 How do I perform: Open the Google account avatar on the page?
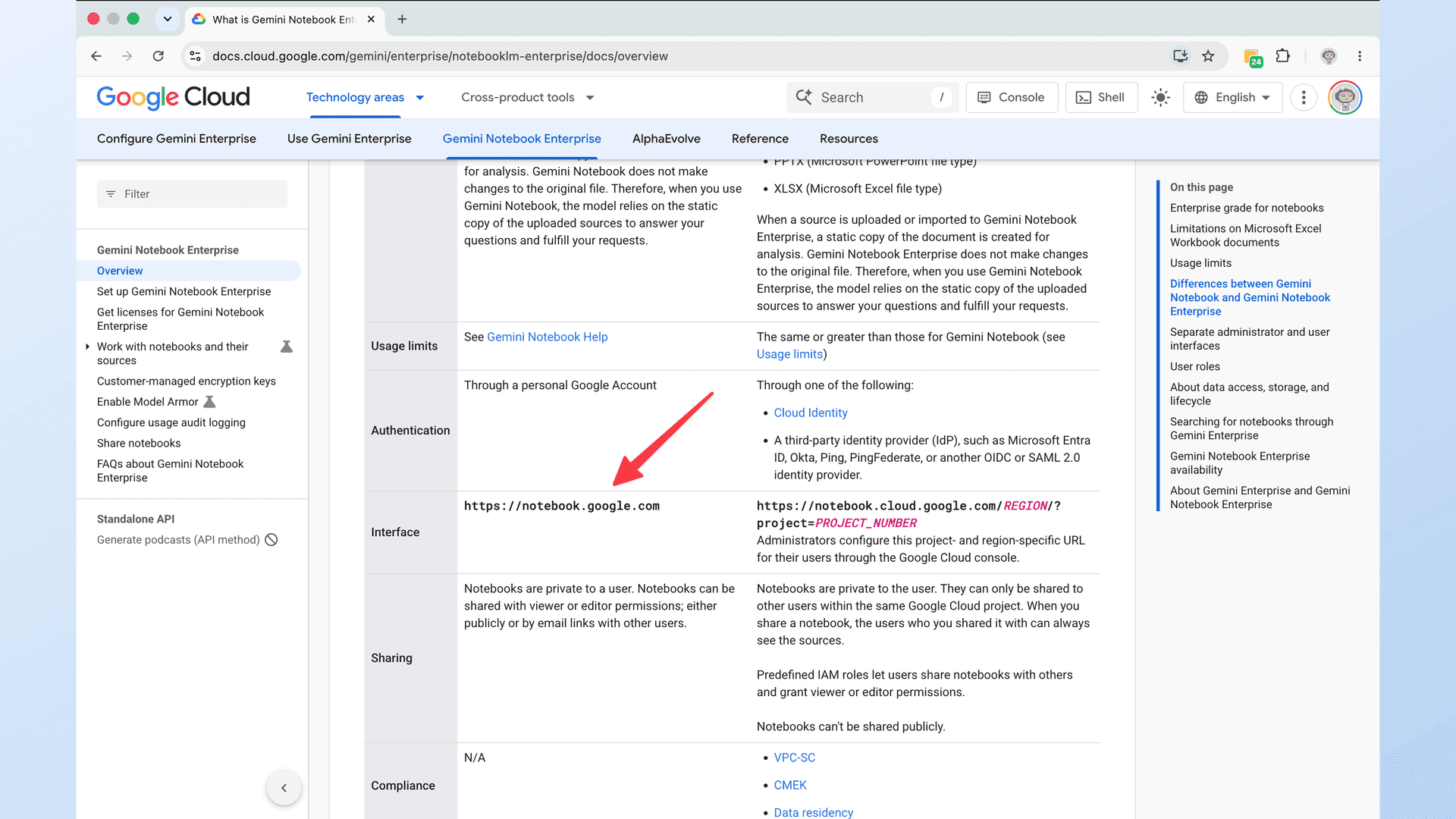(1345, 97)
